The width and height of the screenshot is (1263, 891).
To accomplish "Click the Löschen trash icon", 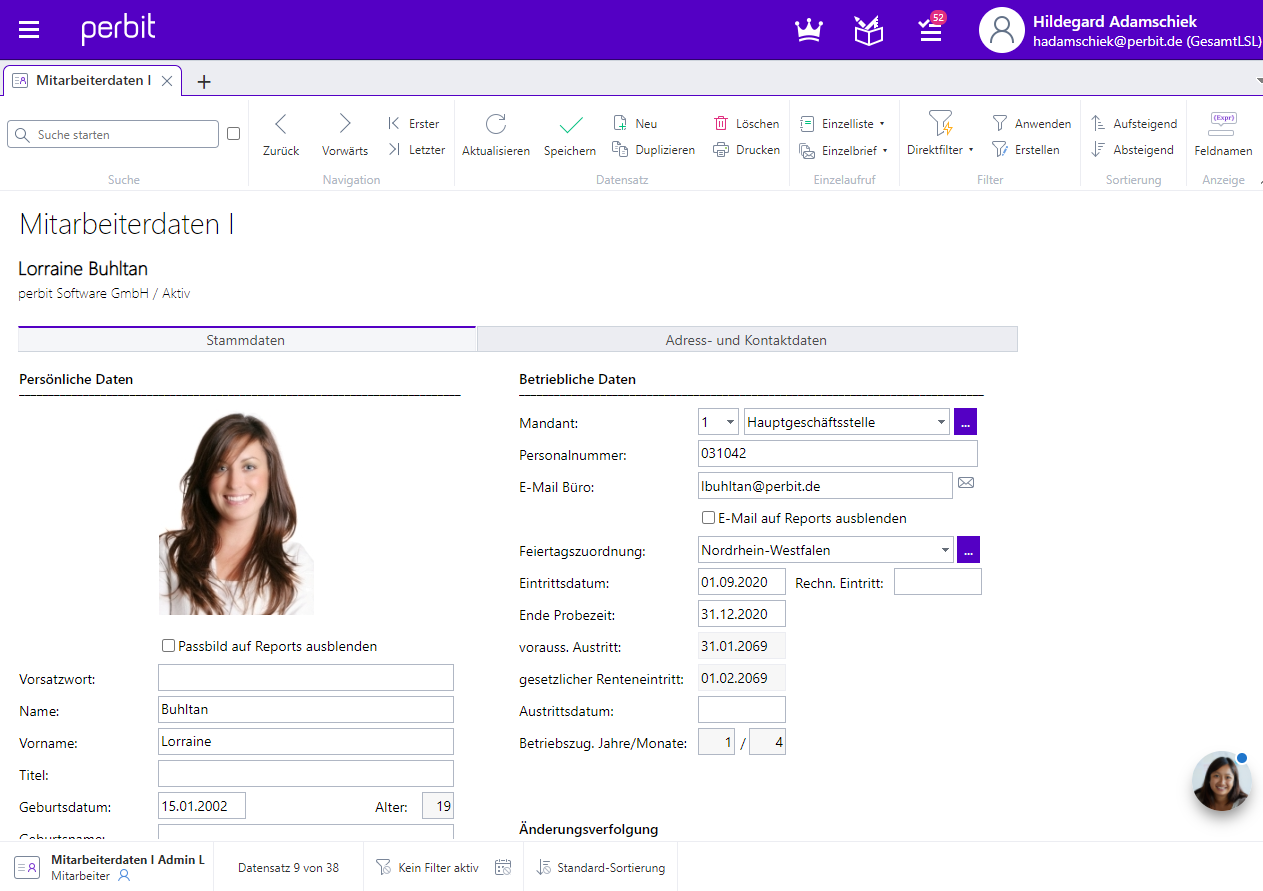I will pos(722,123).
